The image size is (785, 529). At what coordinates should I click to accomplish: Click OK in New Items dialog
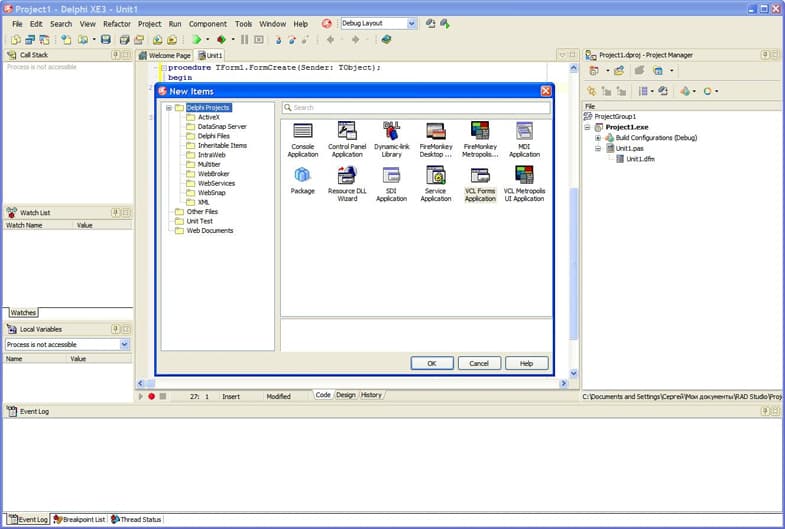[x=432, y=363]
